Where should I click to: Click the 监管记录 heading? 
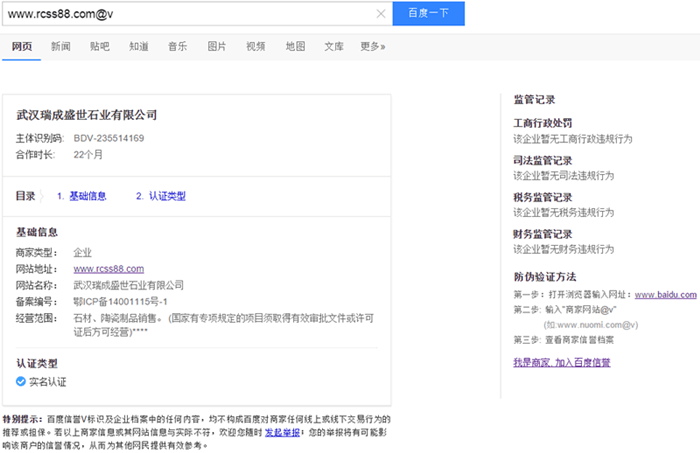coord(534,100)
